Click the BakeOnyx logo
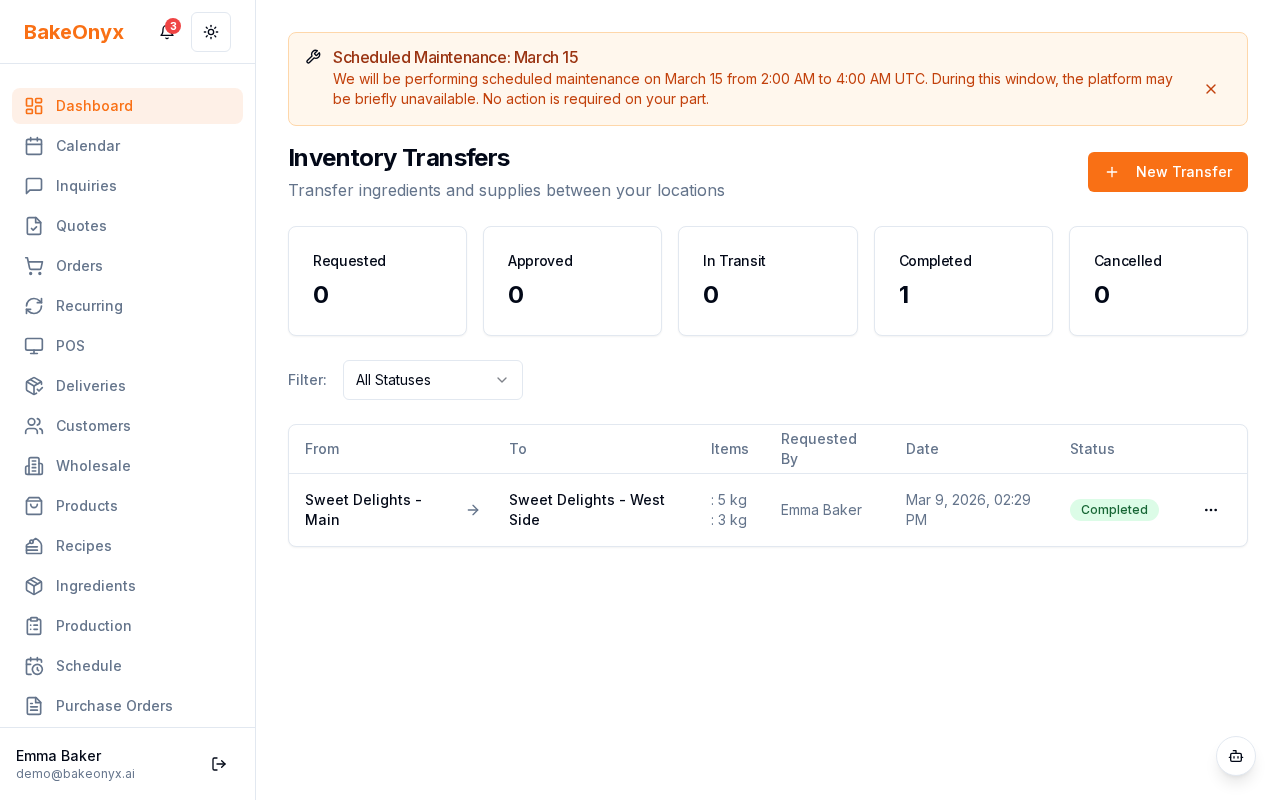 pyautogui.click(x=74, y=32)
